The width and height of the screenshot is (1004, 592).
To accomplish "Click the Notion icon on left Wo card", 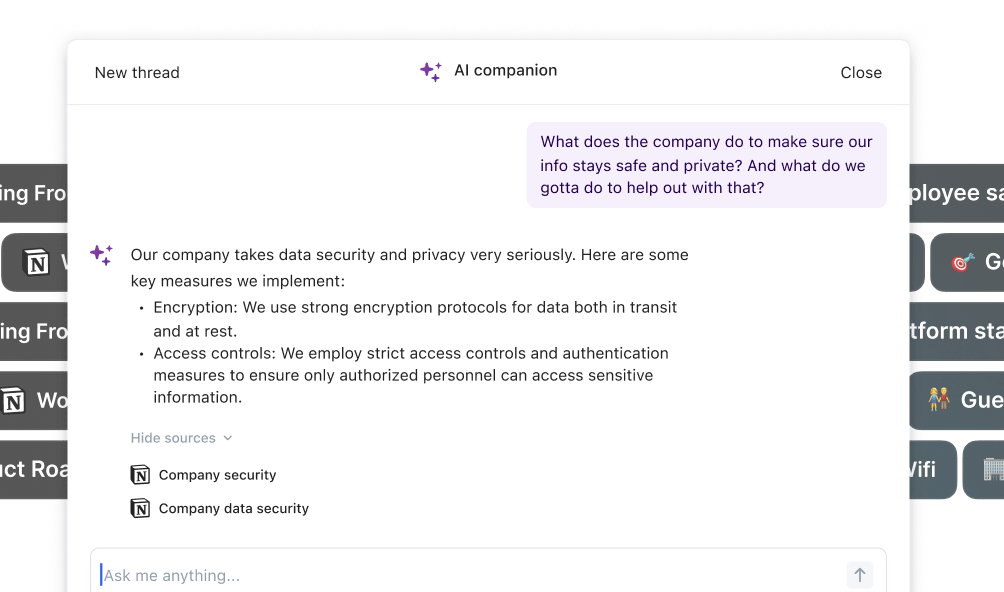I will click(13, 401).
